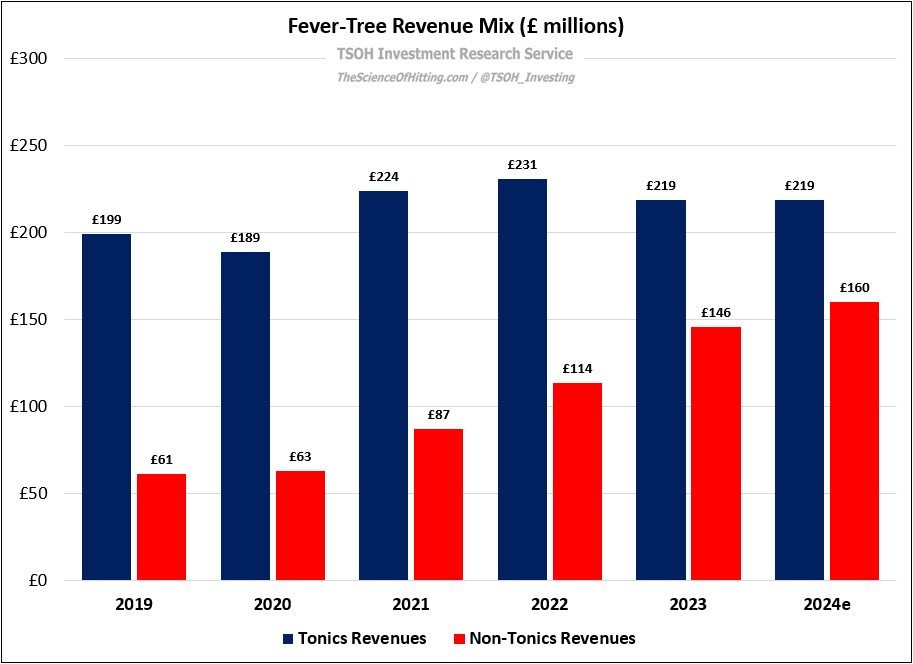Click the £50 y-axis label
The height and width of the screenshot is (664, 913).
point(33,494)
